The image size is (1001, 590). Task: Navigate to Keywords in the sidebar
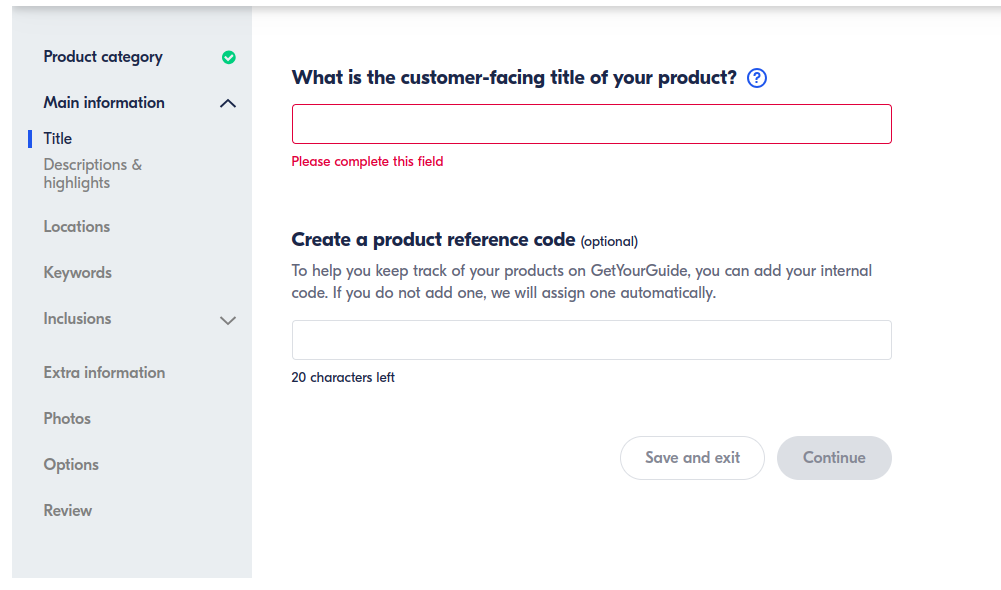coord(78,273)
